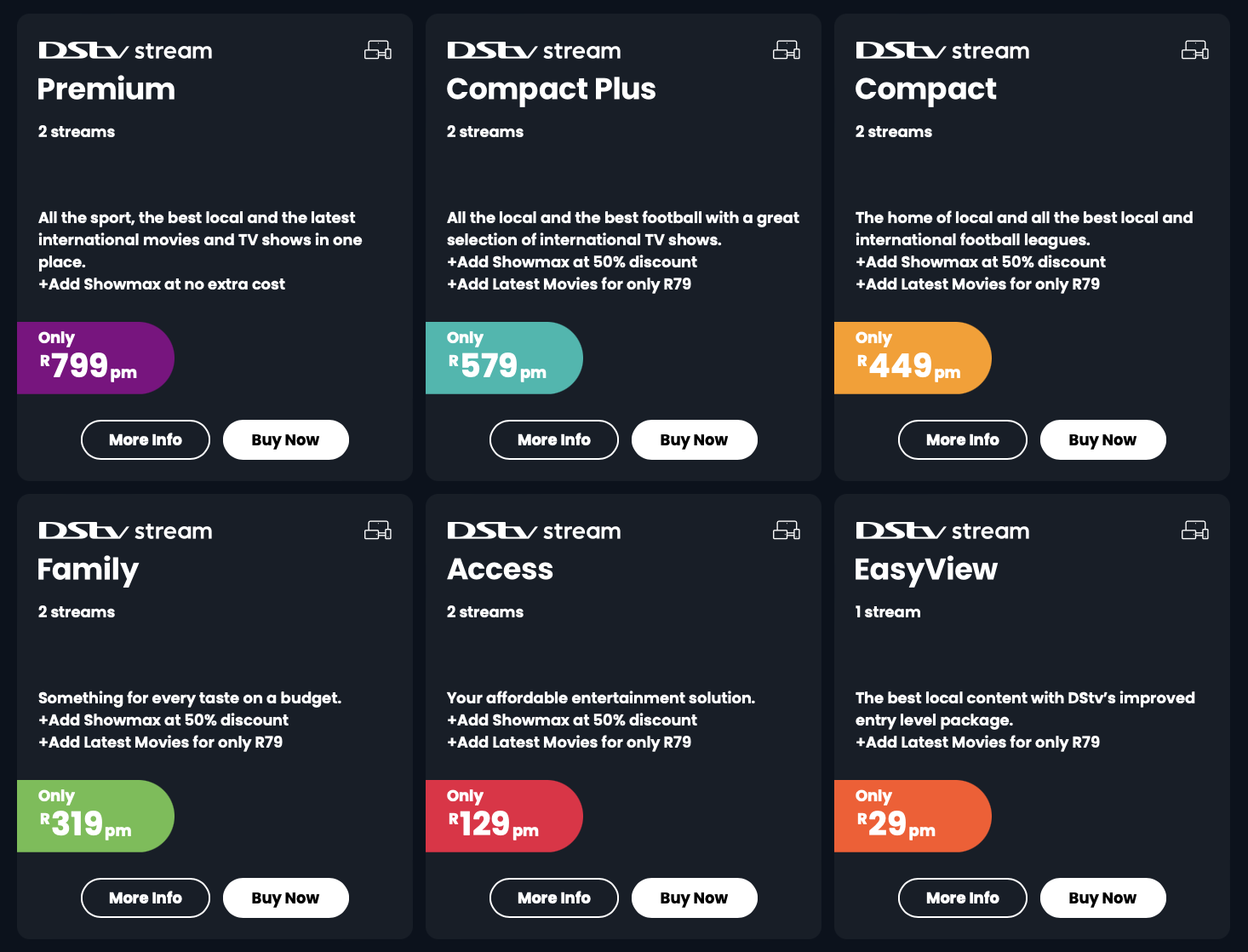Buy the Premium package now
1248x952 pixels.
click(285, 440)
